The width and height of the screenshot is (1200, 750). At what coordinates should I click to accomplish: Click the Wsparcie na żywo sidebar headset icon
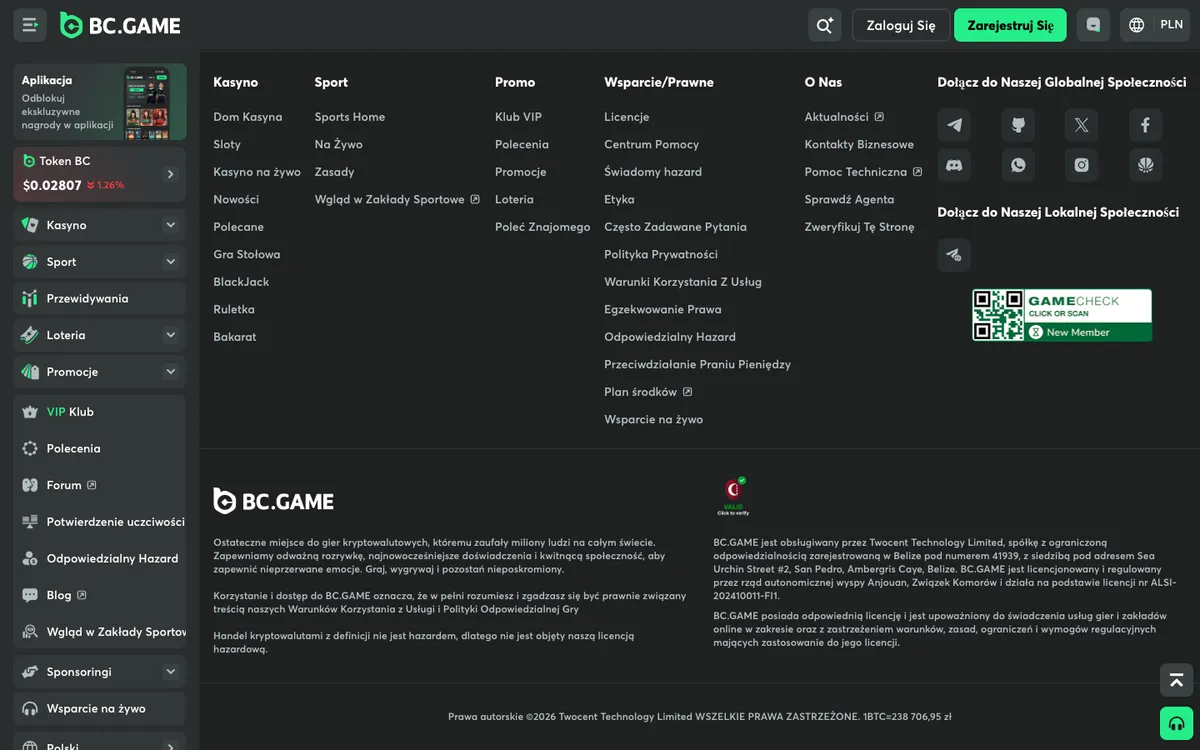coord(30,708)
